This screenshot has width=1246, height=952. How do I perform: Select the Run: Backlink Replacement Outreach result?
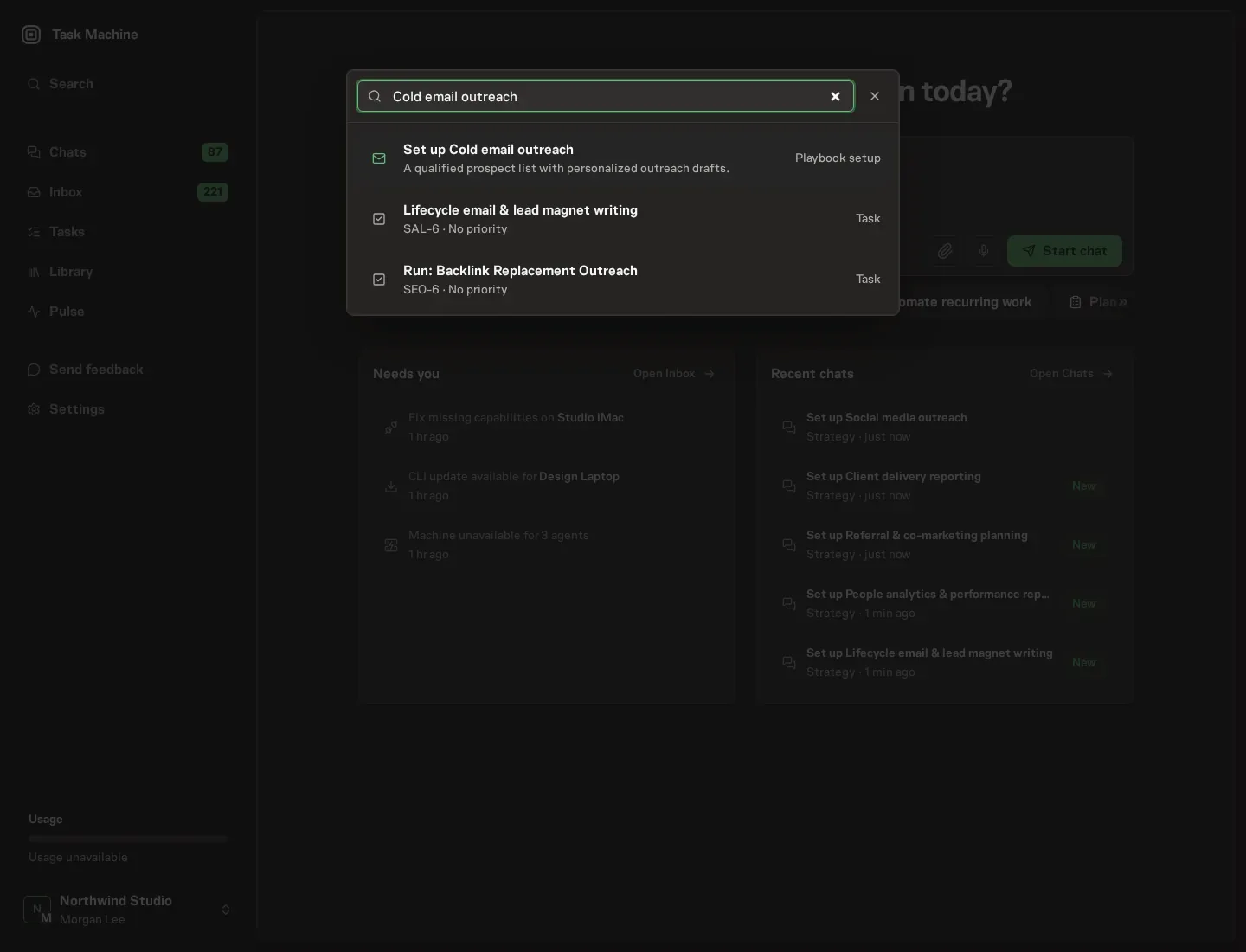[623, 280]
